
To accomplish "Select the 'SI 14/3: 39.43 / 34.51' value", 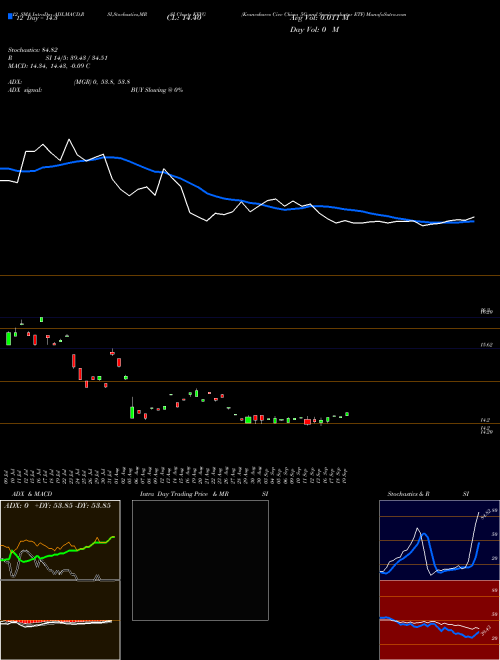I will click(77, 58).
